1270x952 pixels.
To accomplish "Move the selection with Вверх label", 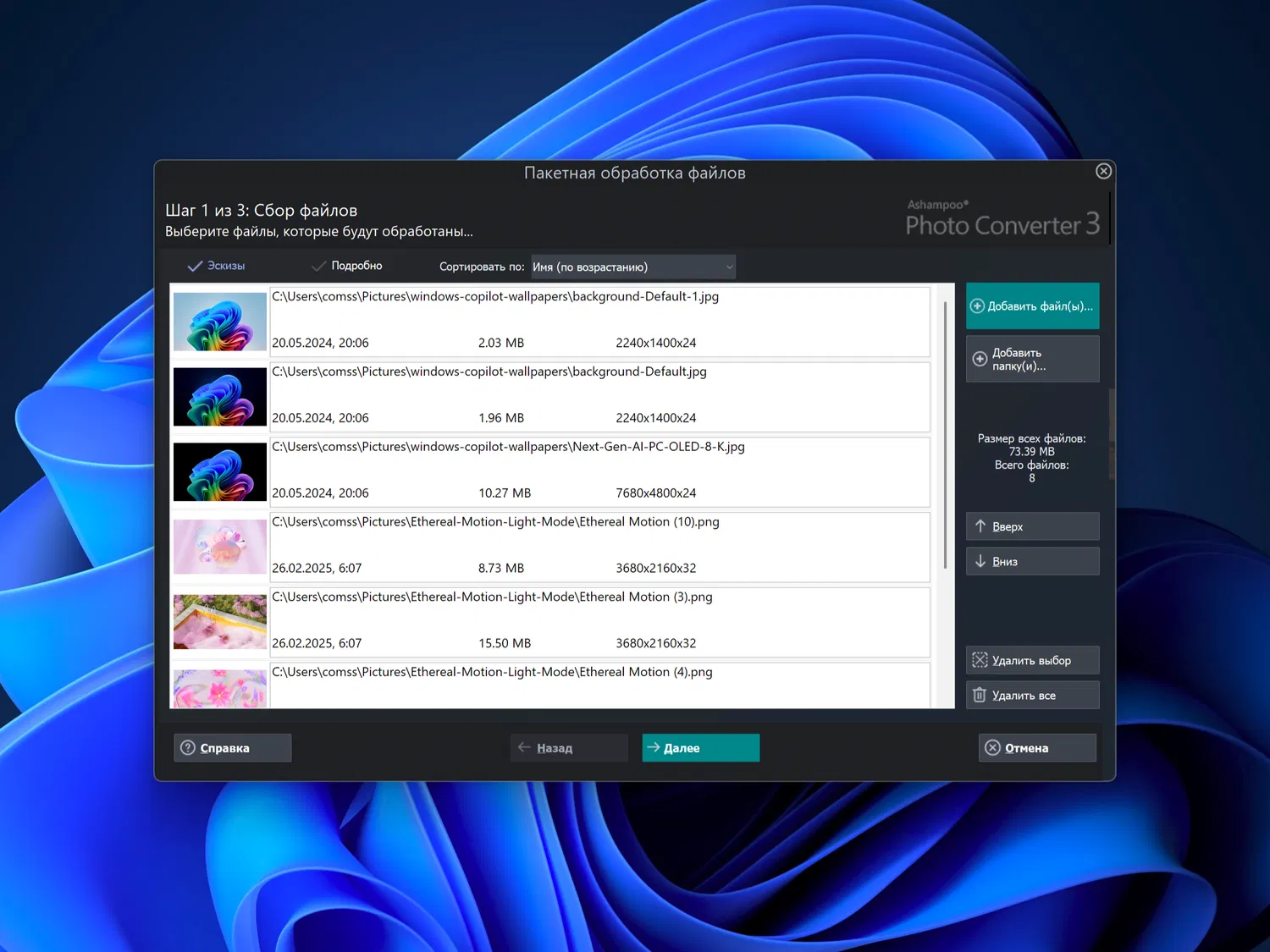I will [1008, 526].
